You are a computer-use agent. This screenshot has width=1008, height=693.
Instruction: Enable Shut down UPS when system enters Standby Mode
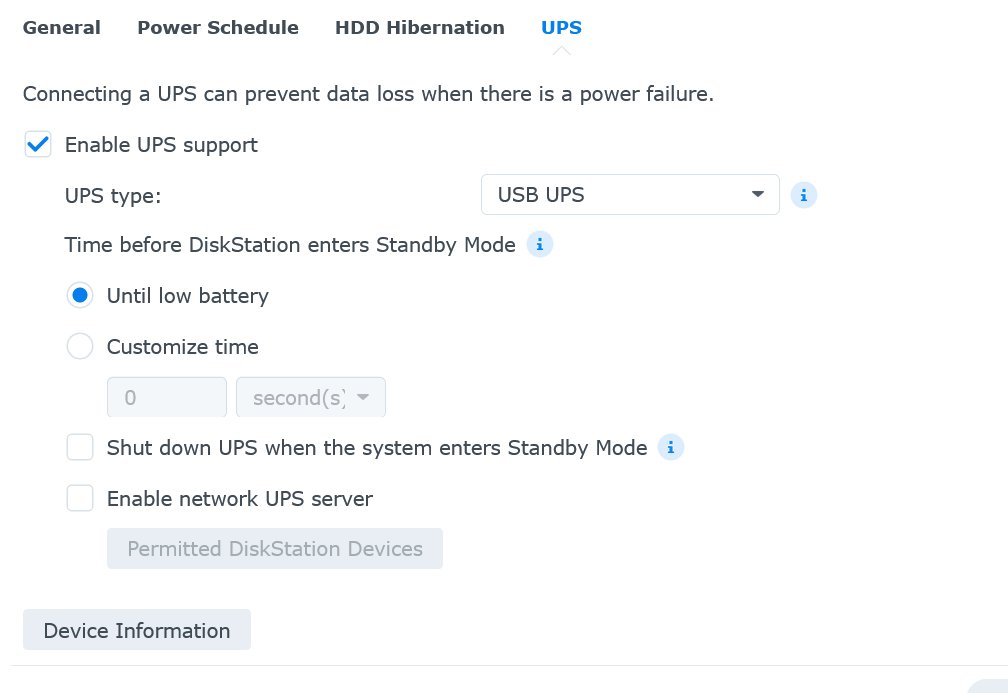[x=80, y=447]
